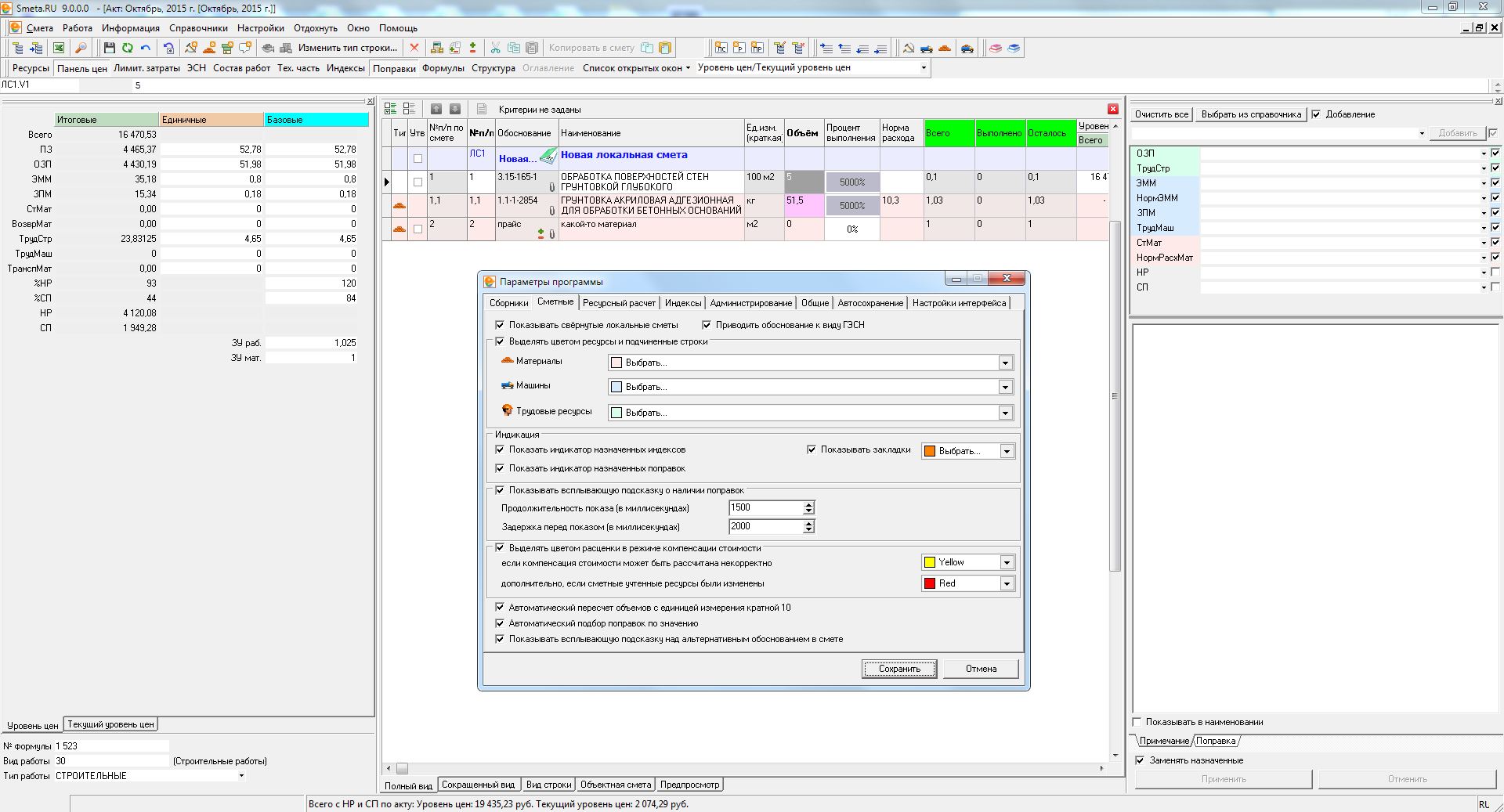Click the red X delete row icon
Viewport: 1504px width, 812px height.
[414, 48]
